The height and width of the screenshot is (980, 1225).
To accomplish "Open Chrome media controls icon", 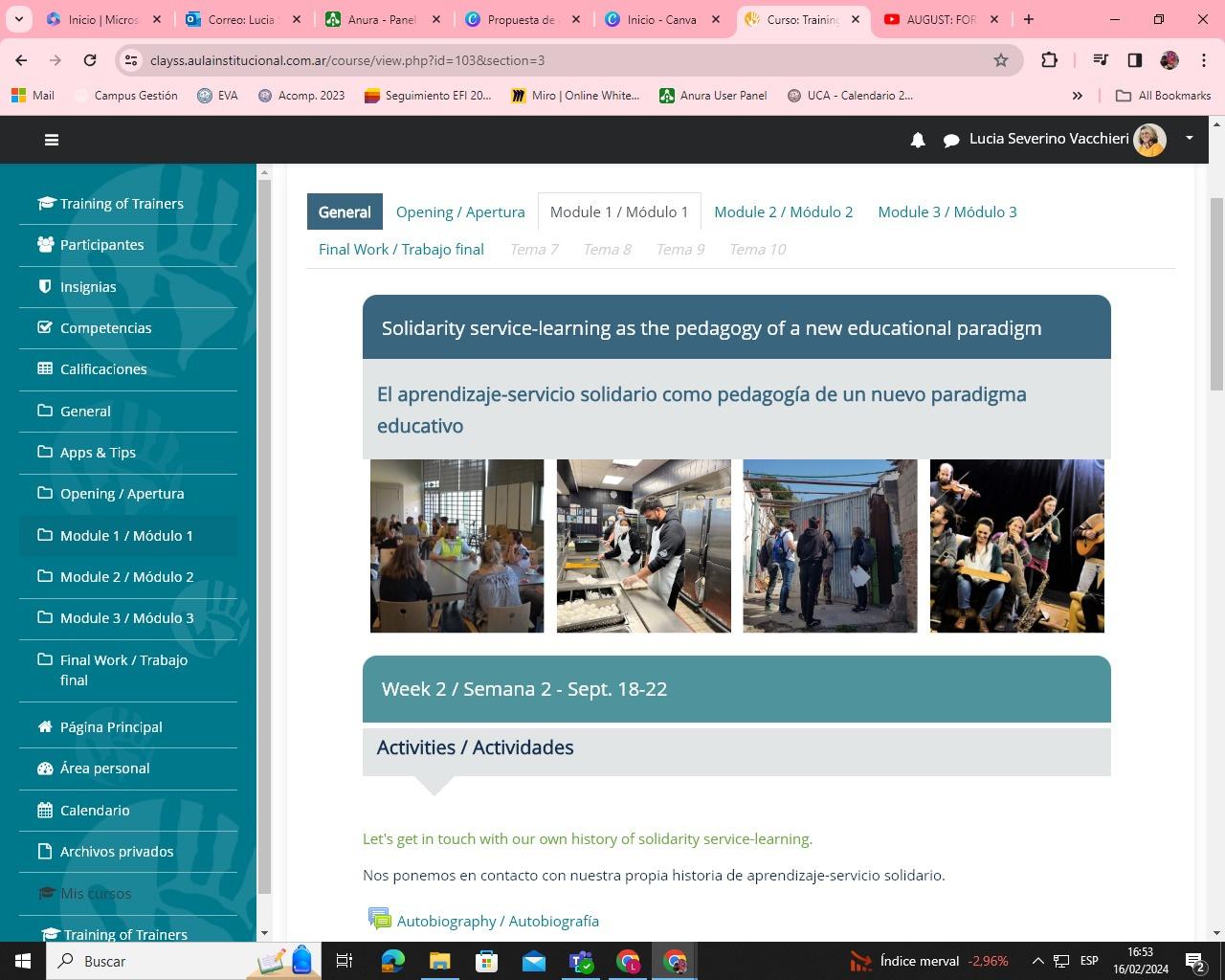I will (1101, 60).
